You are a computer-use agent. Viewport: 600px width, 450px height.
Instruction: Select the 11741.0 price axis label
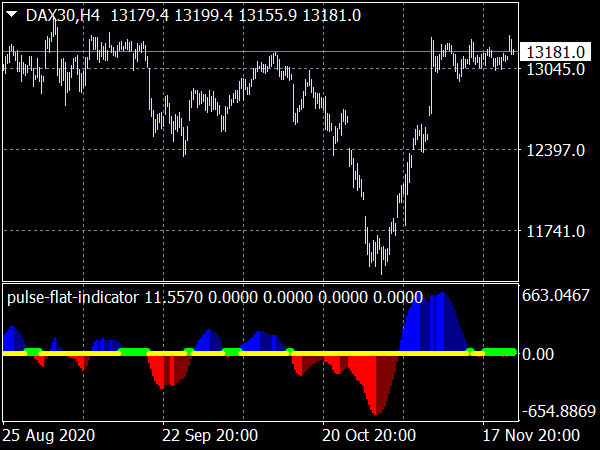(556, 232)
